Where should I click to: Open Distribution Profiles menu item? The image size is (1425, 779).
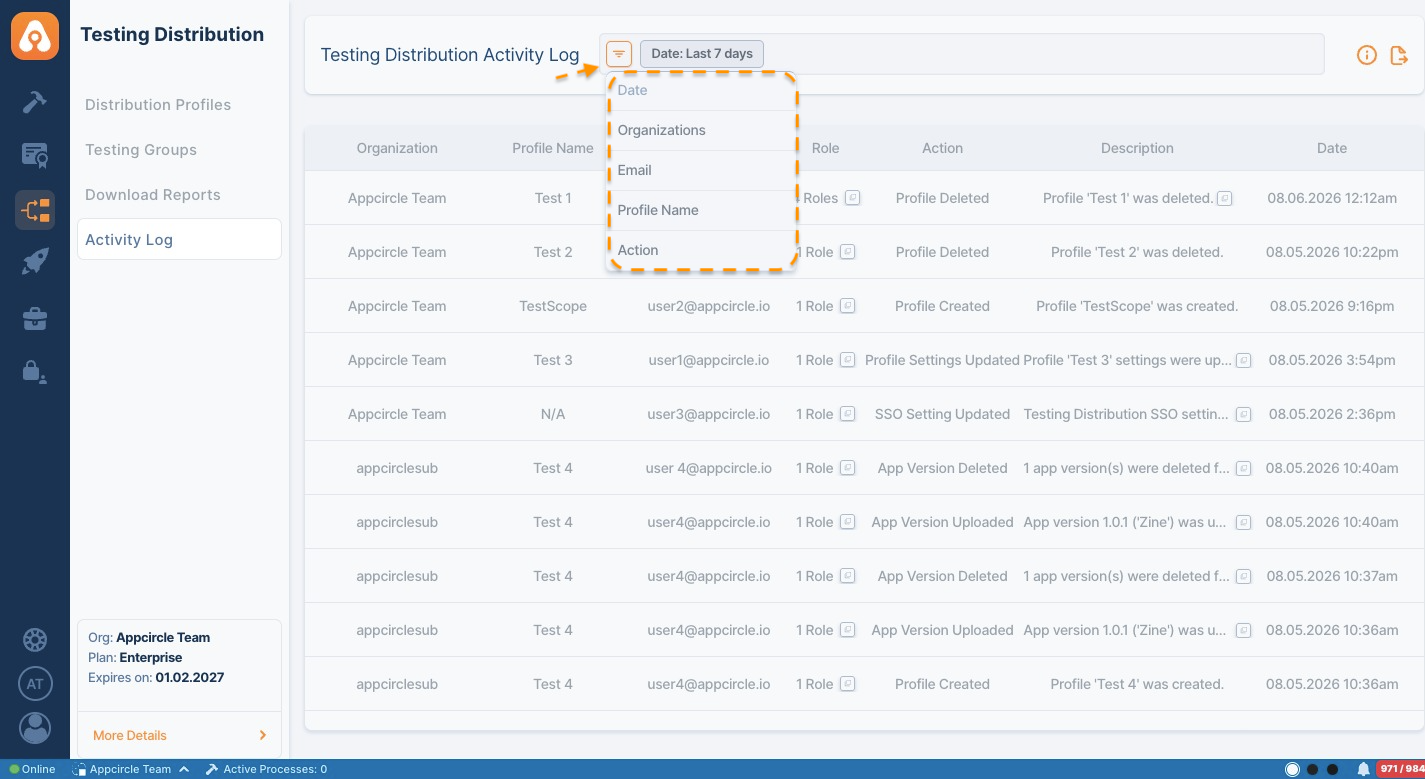pos(158,105)
